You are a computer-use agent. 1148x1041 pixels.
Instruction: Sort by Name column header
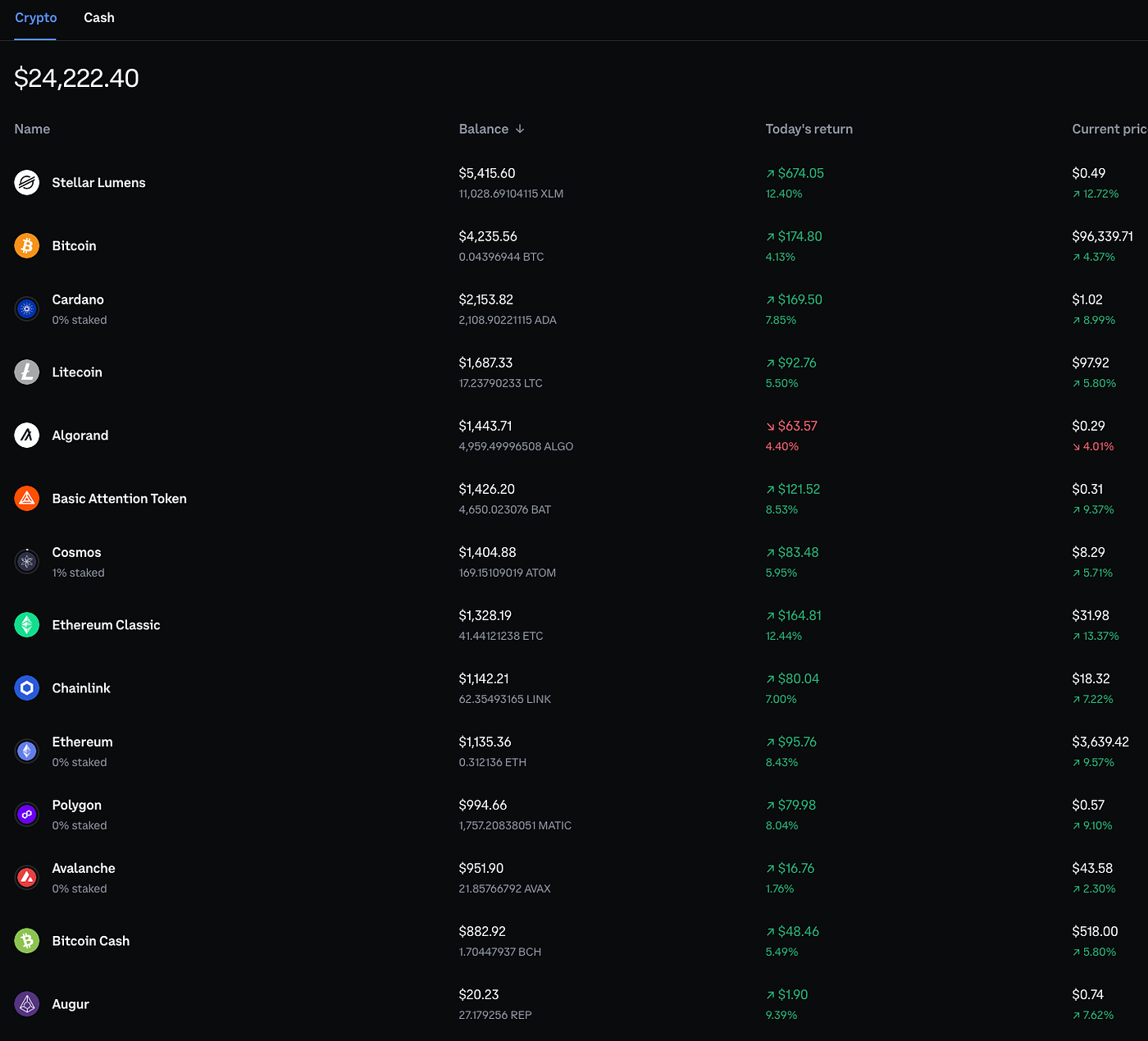tap(32, 129)
